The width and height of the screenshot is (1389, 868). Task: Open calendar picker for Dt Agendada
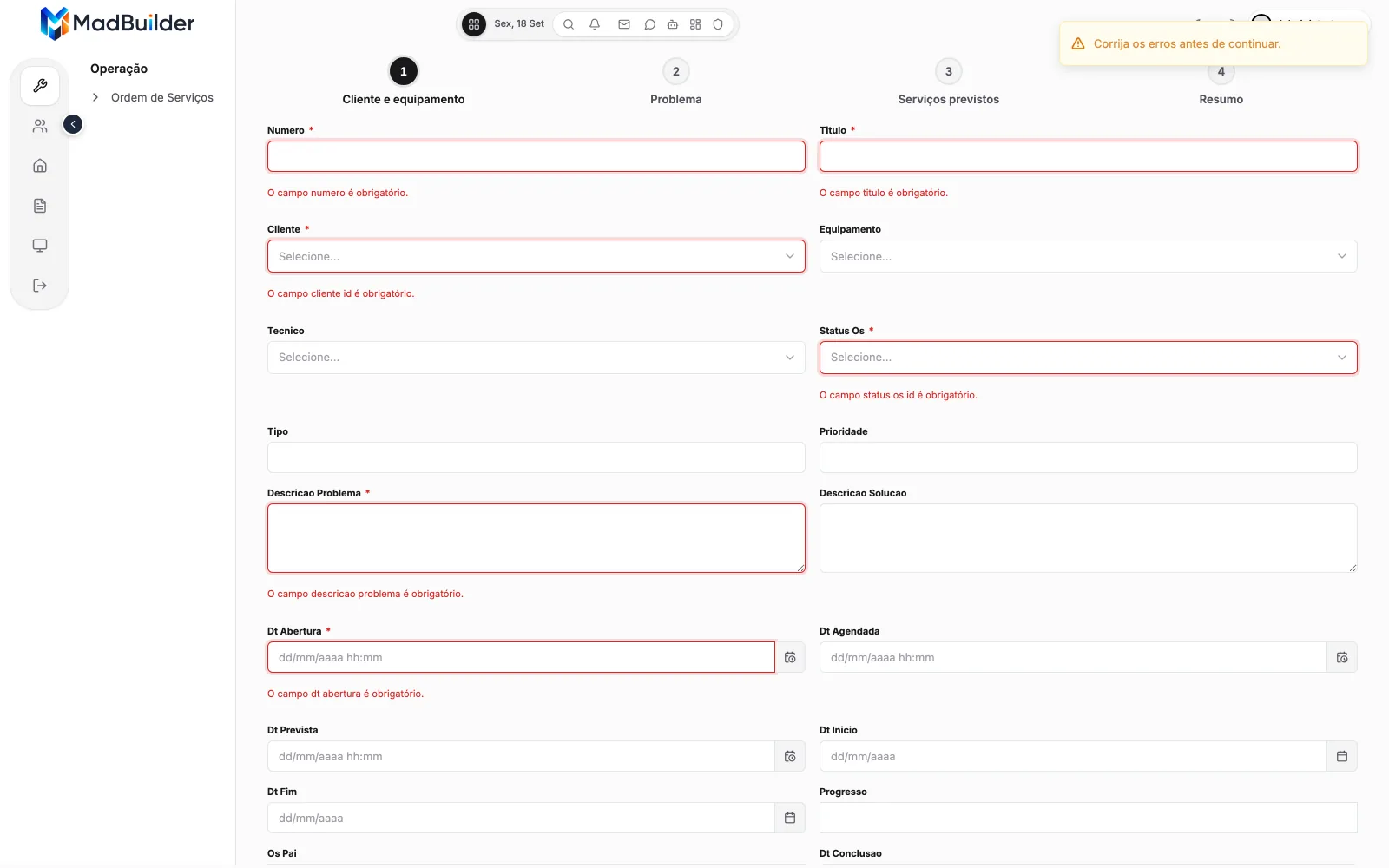point(1342,657)
